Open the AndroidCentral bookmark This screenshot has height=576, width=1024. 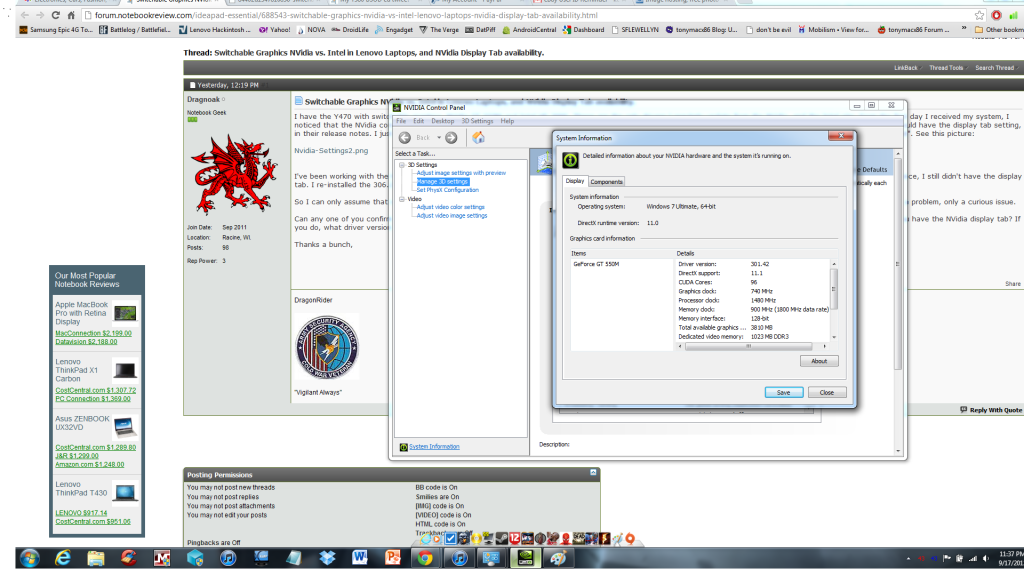(x=529, y=29)
